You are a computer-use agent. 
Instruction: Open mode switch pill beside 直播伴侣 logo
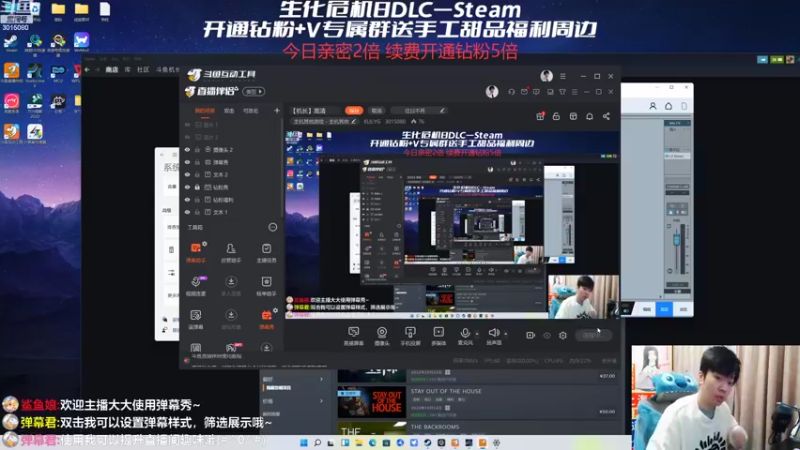(254, 92)
